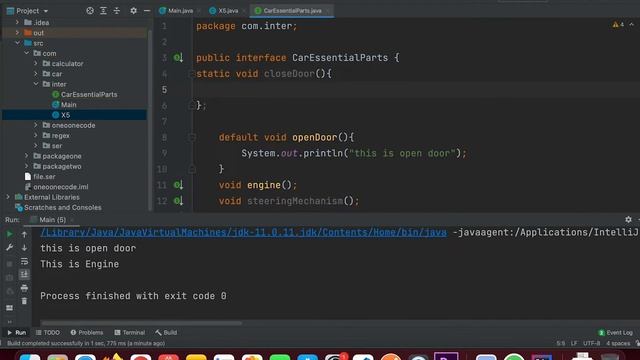Viewport: 640px width, 360px height.
Task: Clear console output with trash icon
Action: click(x=24, y=301)
